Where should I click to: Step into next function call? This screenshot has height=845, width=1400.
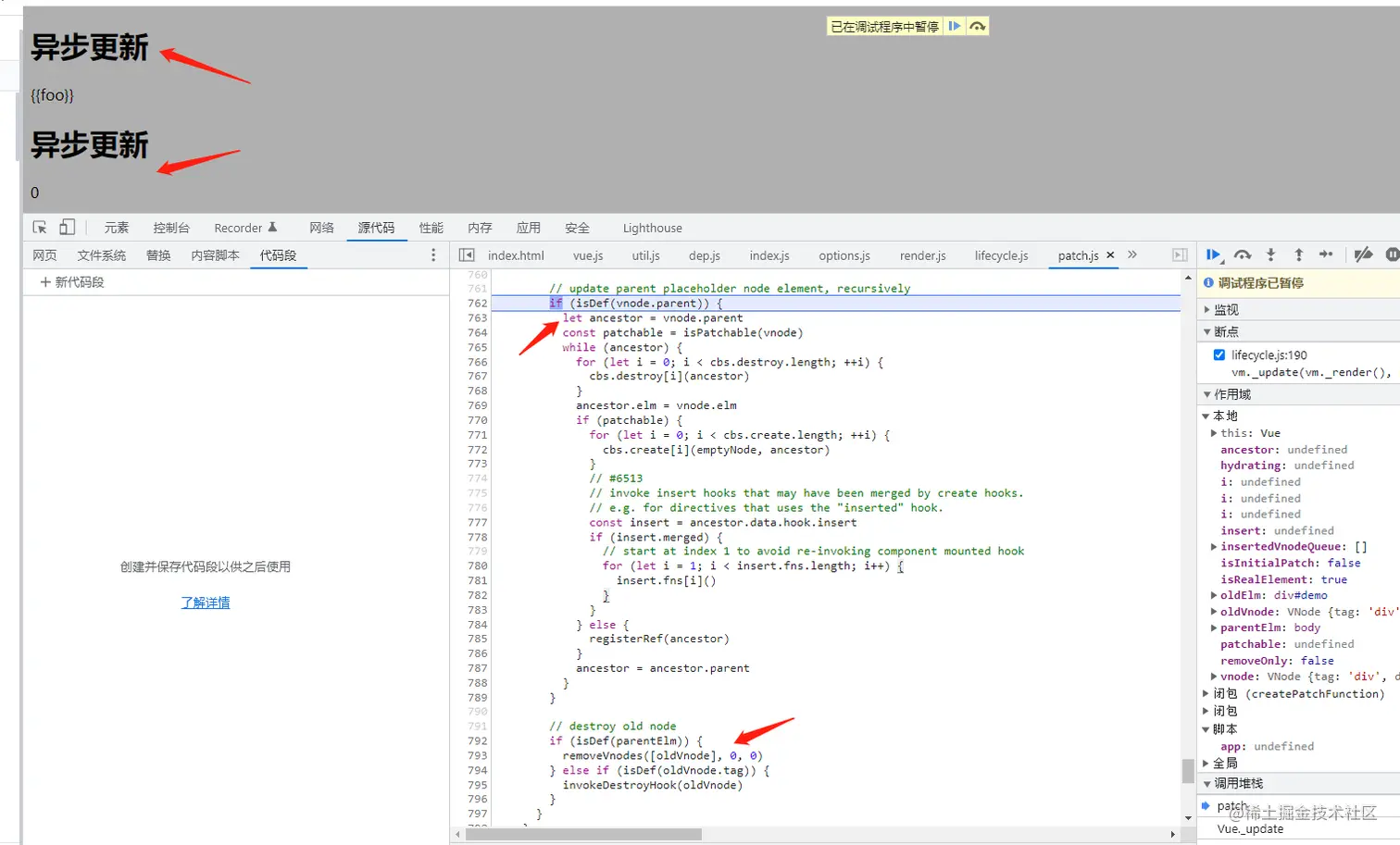[1270, 255]
